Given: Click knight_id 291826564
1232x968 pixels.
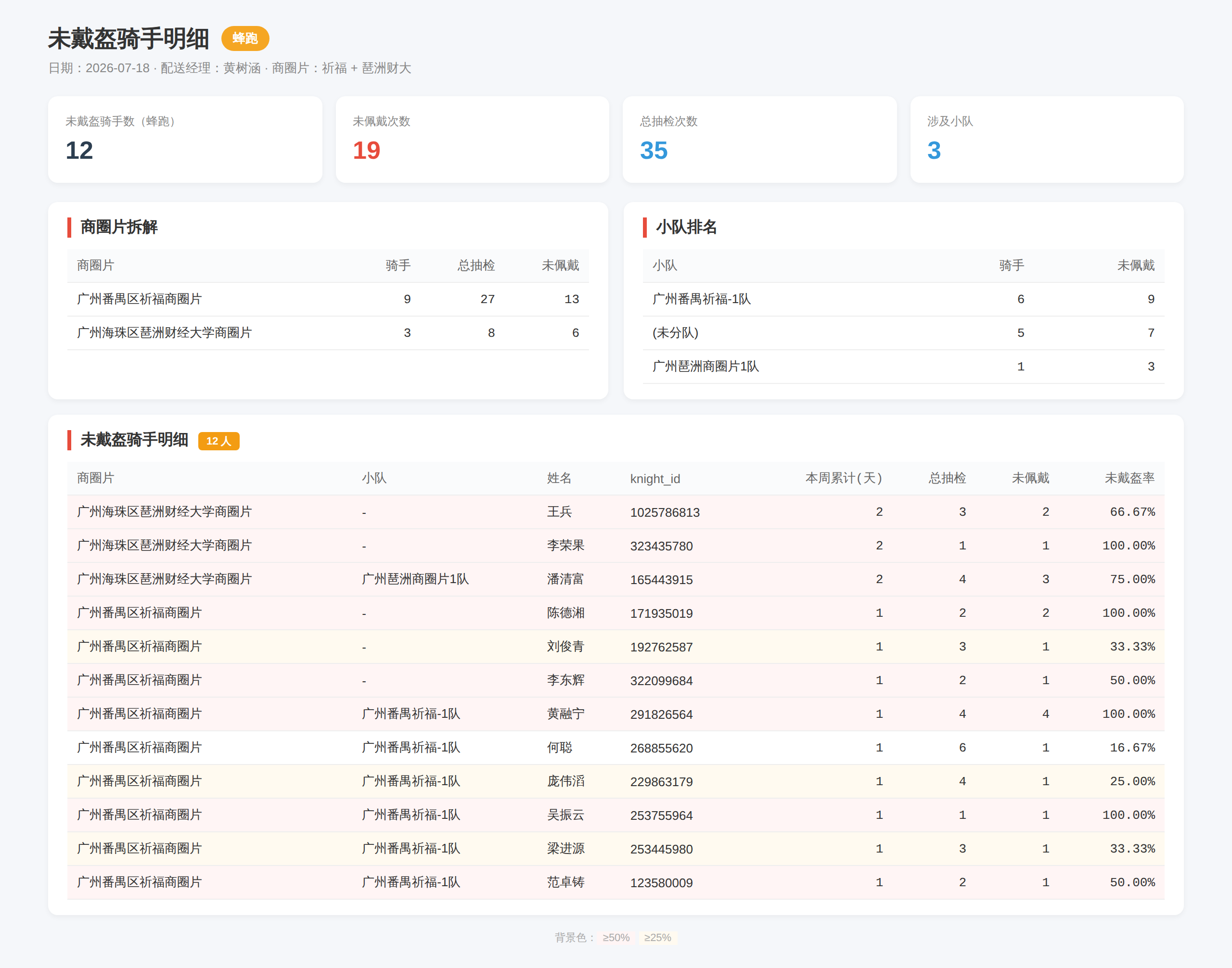Looking at the screenshot, I should [x=661, y=714].
